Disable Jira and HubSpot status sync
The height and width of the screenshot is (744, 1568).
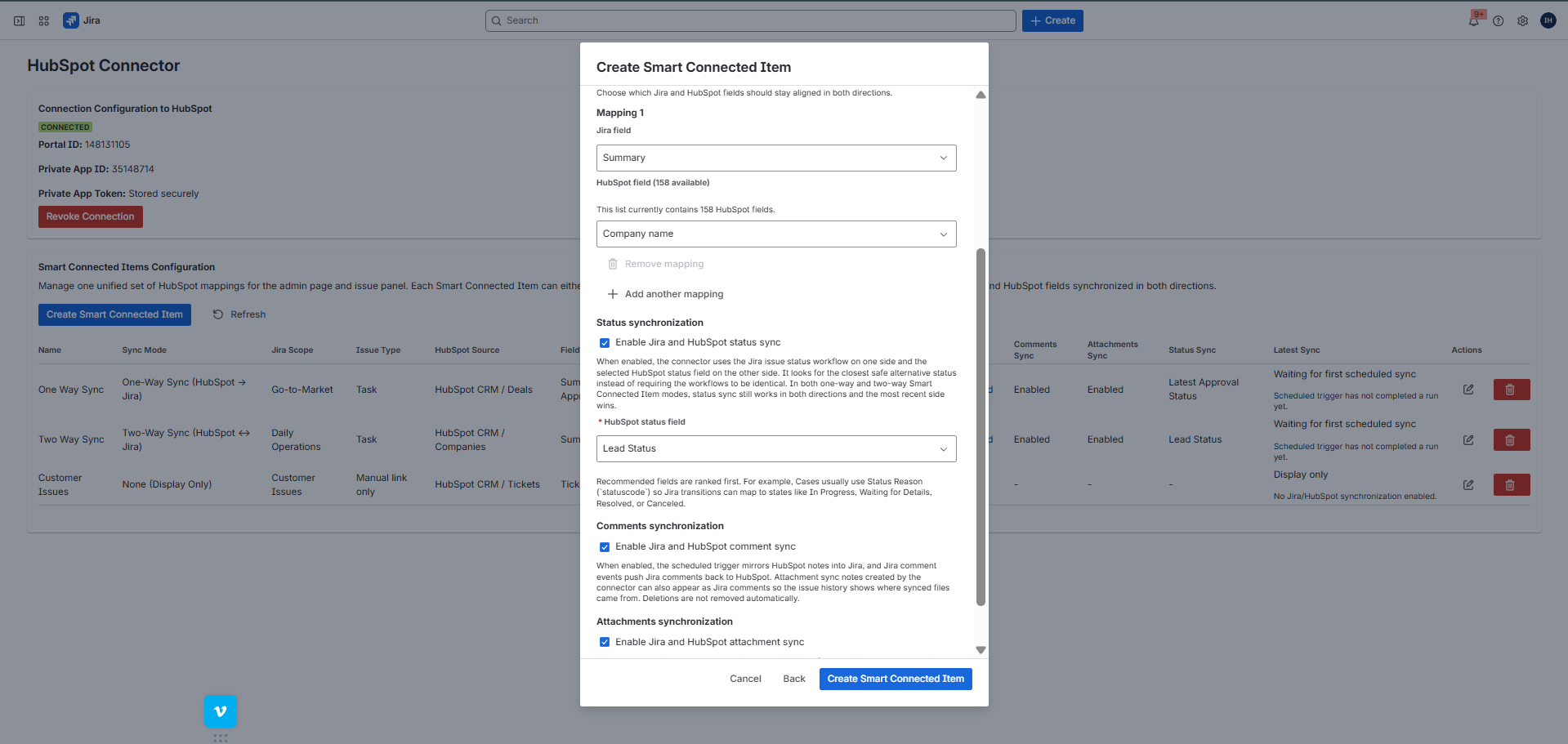605,342
